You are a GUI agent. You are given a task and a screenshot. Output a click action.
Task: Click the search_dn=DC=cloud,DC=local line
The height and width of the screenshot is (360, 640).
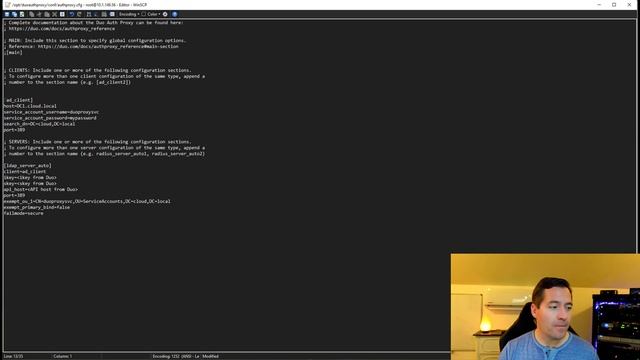pyautogui.click(x=39, y=124)
